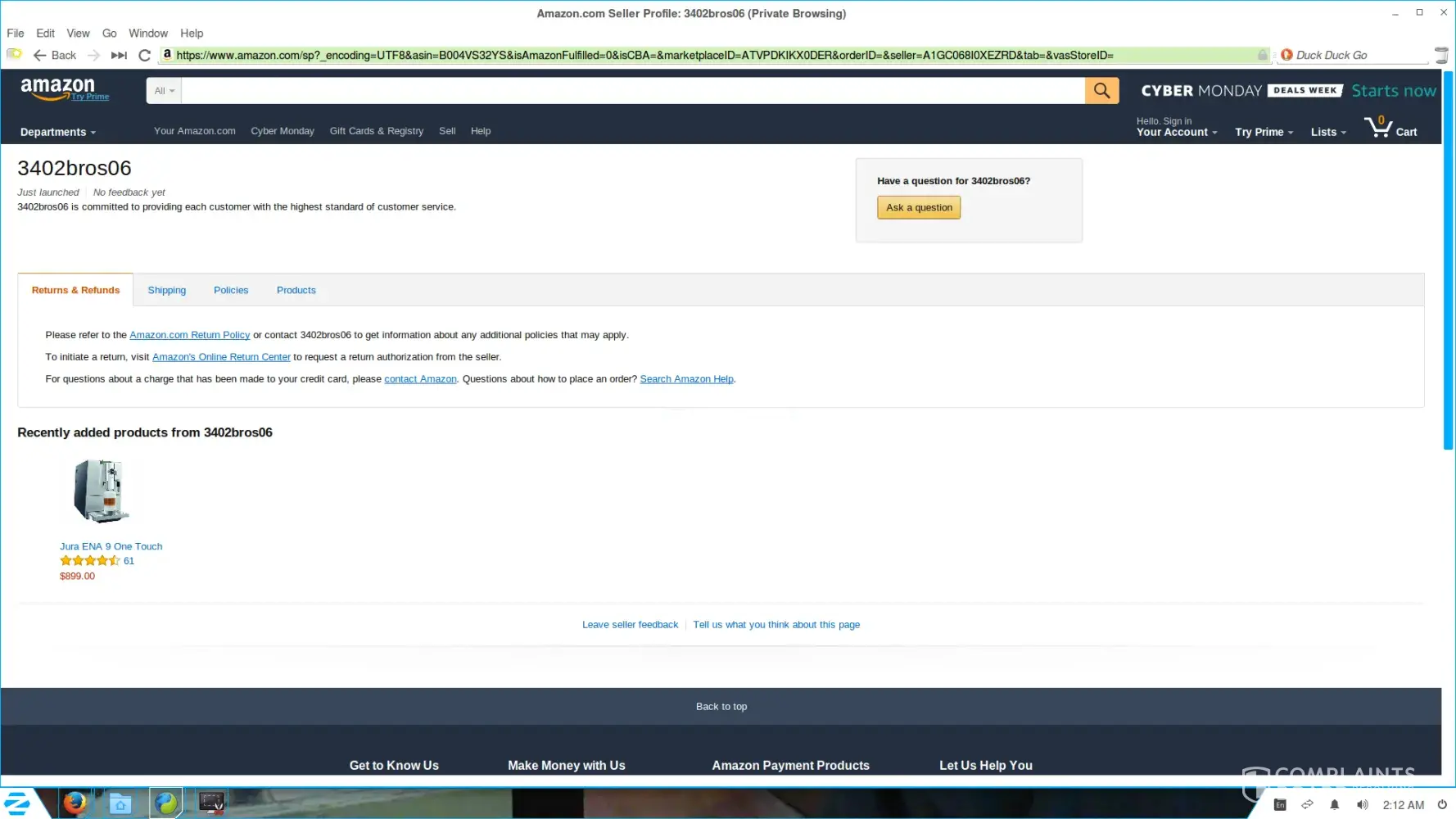The image size is (1456, 819).
Task: Open the View menu
Action: [78, 33]
